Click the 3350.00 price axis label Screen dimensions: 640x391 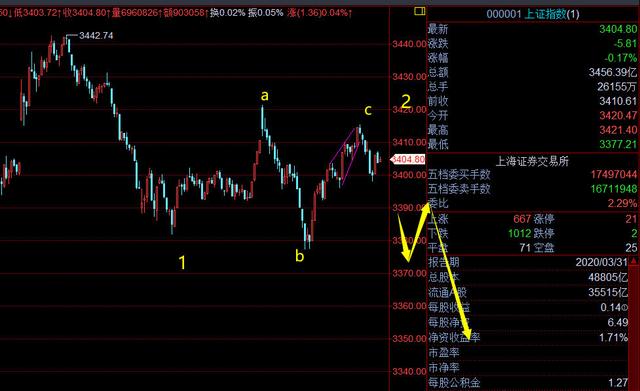click(x=409, y=339)
